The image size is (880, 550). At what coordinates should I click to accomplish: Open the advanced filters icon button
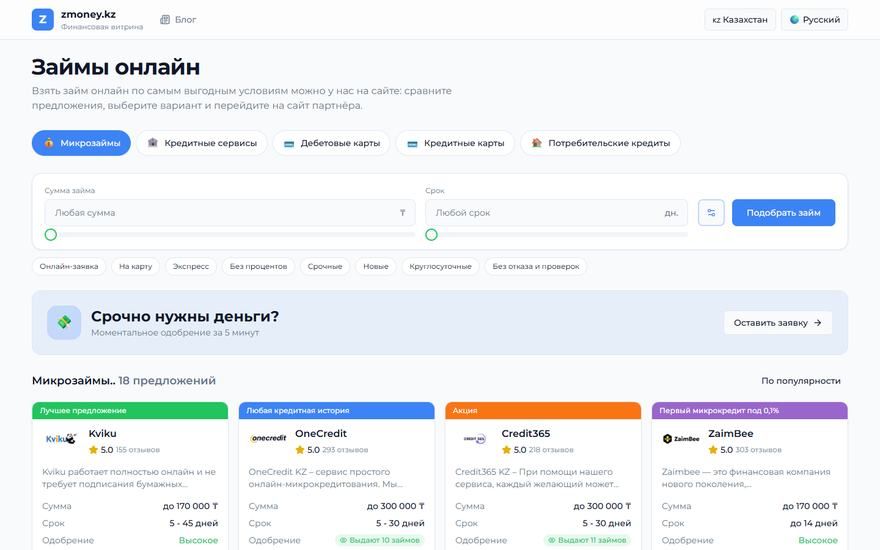click(711, 213)
